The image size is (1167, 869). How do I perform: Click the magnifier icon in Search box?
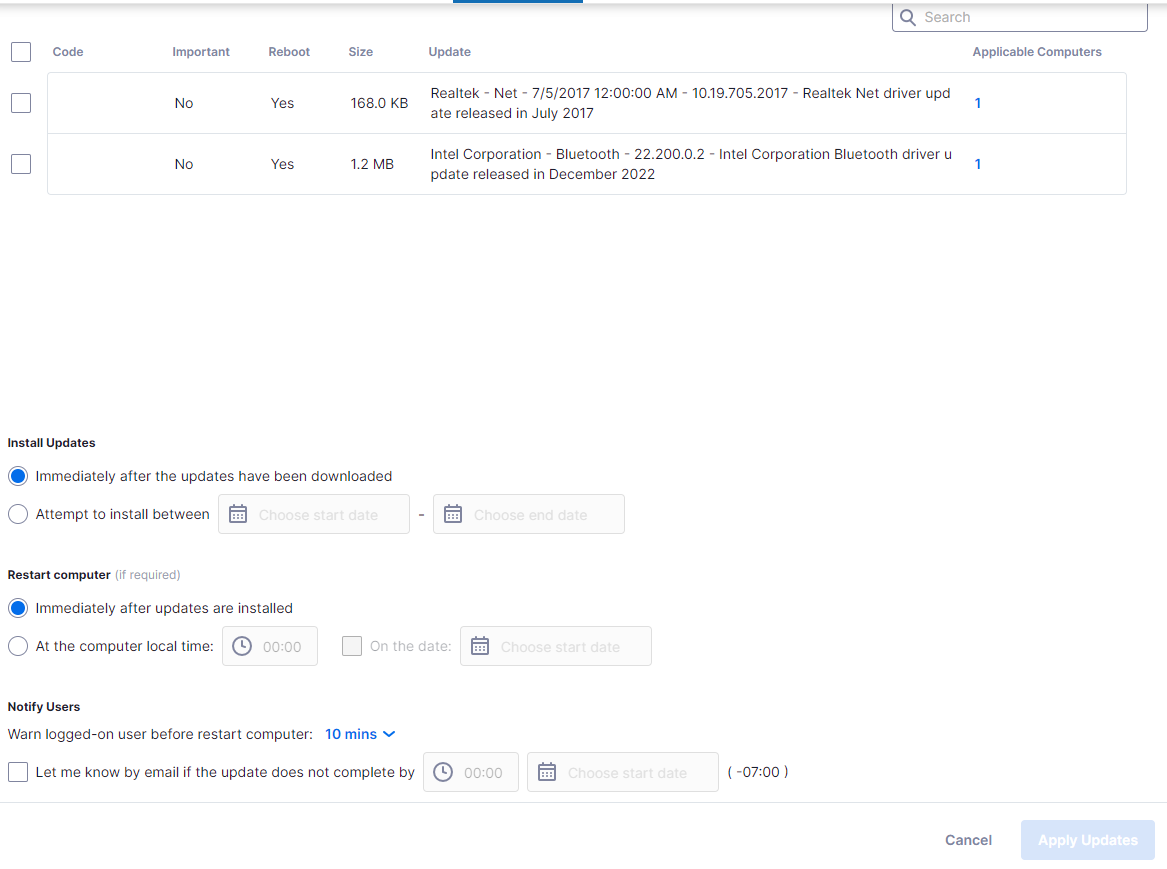908,17
